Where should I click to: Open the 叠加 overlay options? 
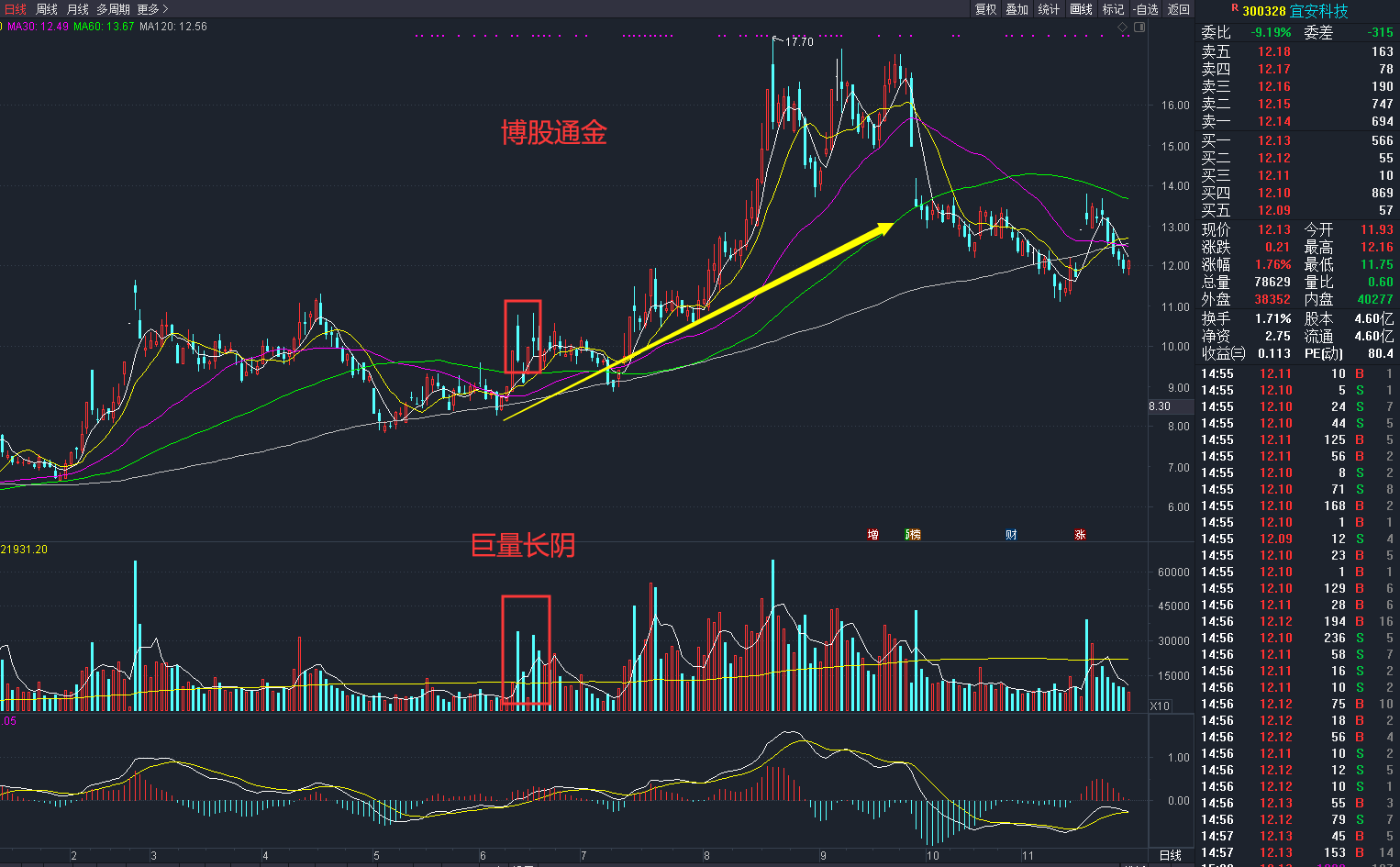click(x=1017, y=9)
